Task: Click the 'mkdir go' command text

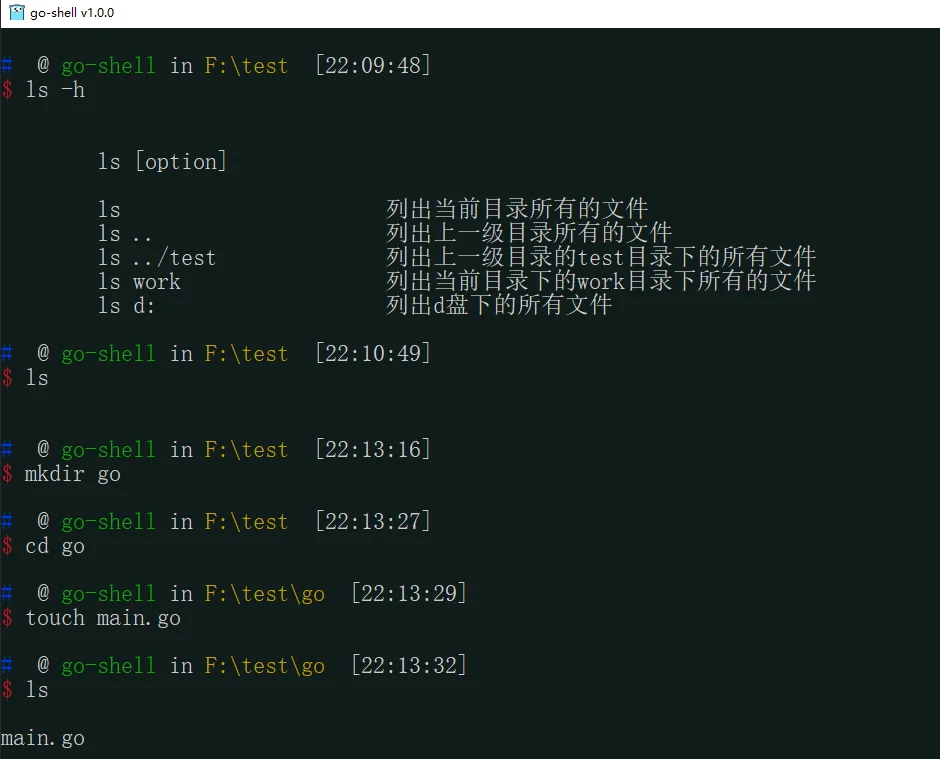Action: click(x=73, y=474)
